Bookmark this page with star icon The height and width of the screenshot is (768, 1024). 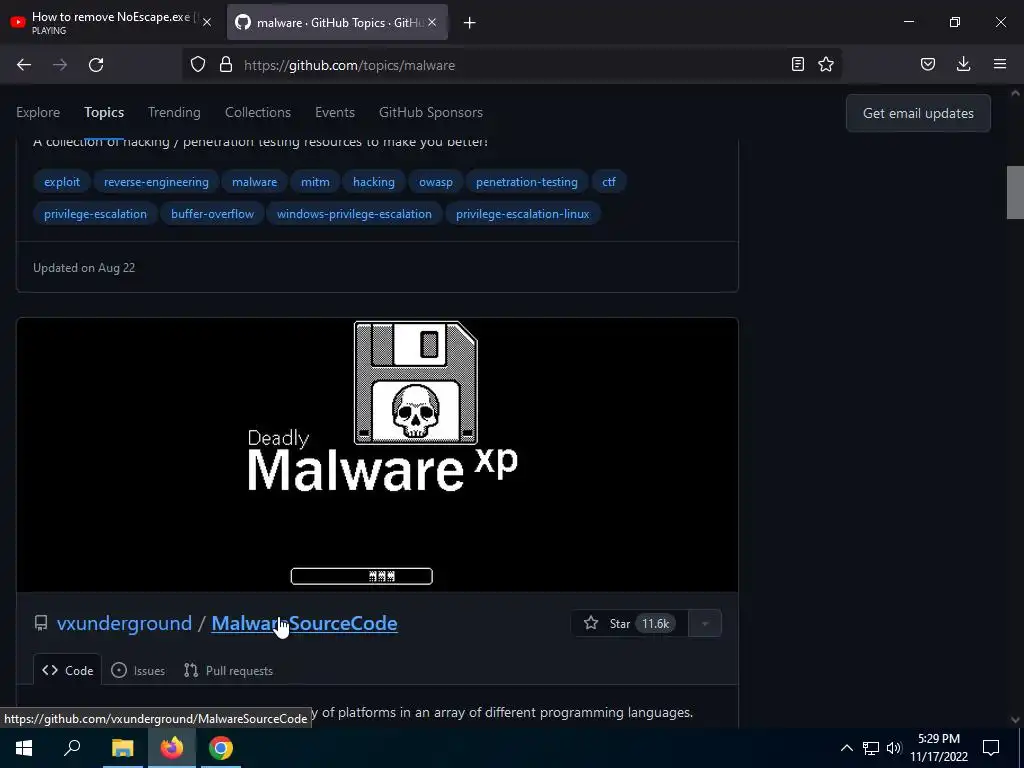826,65
